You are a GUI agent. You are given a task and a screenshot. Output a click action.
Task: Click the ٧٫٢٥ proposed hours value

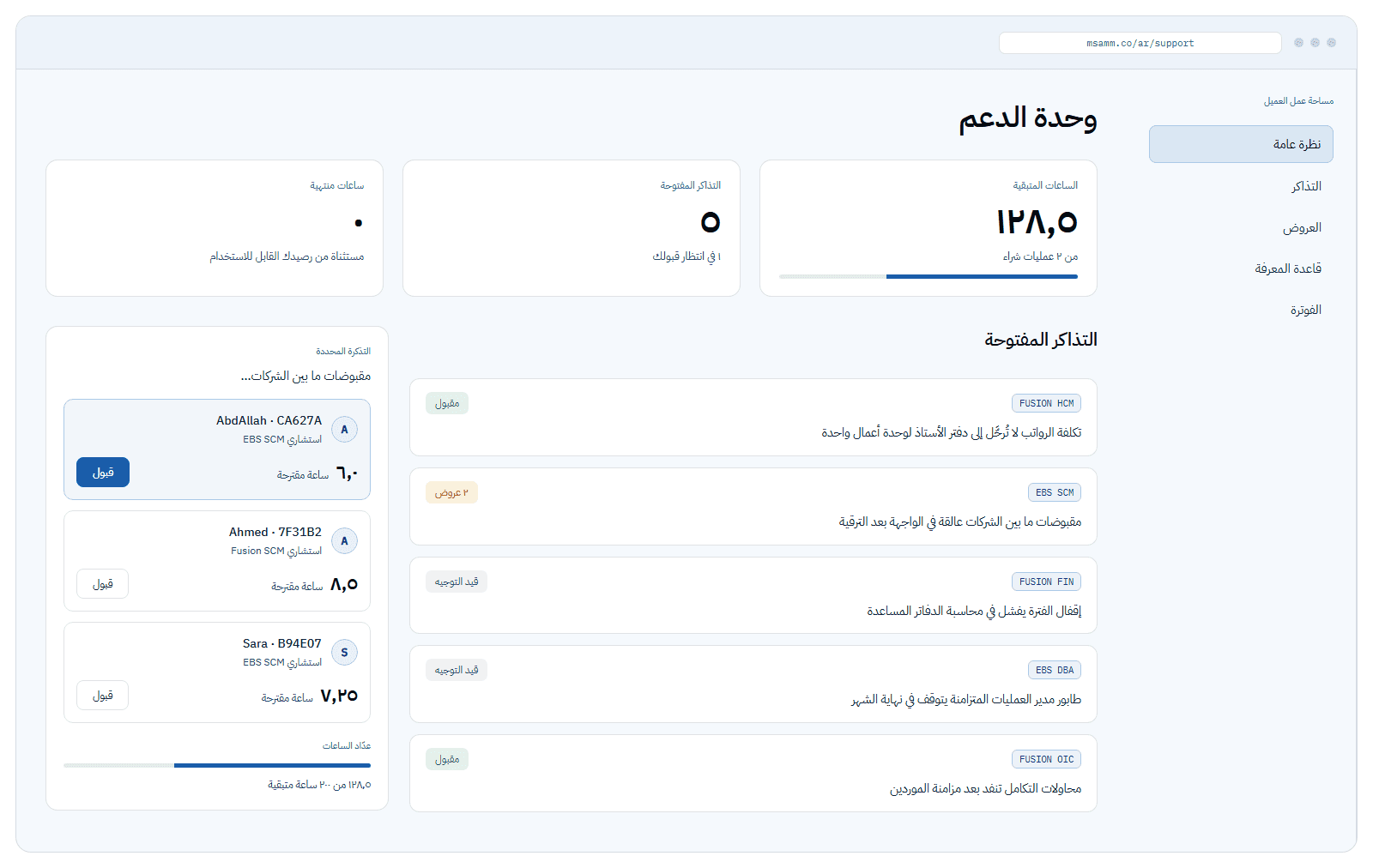coord(339,696)
